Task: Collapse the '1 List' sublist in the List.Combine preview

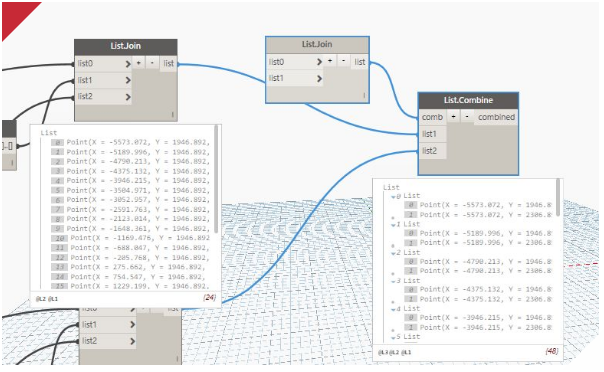Action: tap(394, 225)
